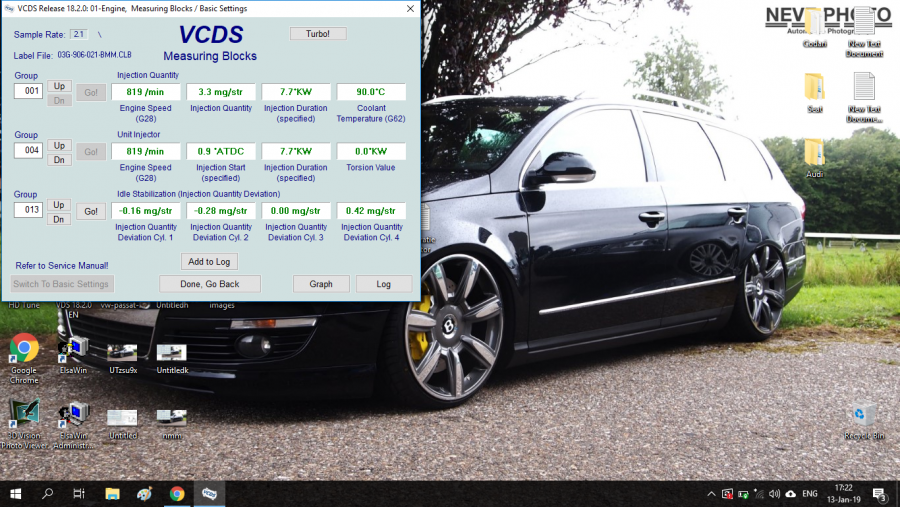The height and width of the screenshot is (507, 900).
Task: Click Done, Go Back button
Action: click(210, 284)
